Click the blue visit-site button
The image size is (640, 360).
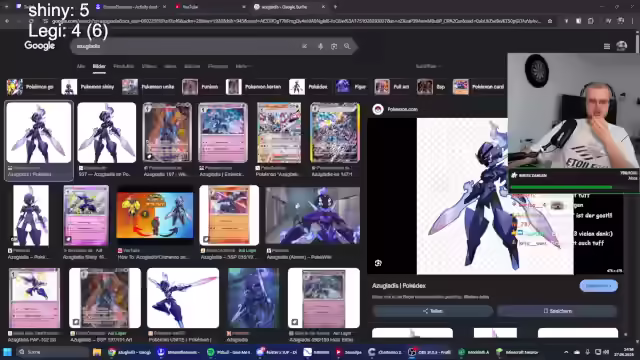tap(598, 286)
